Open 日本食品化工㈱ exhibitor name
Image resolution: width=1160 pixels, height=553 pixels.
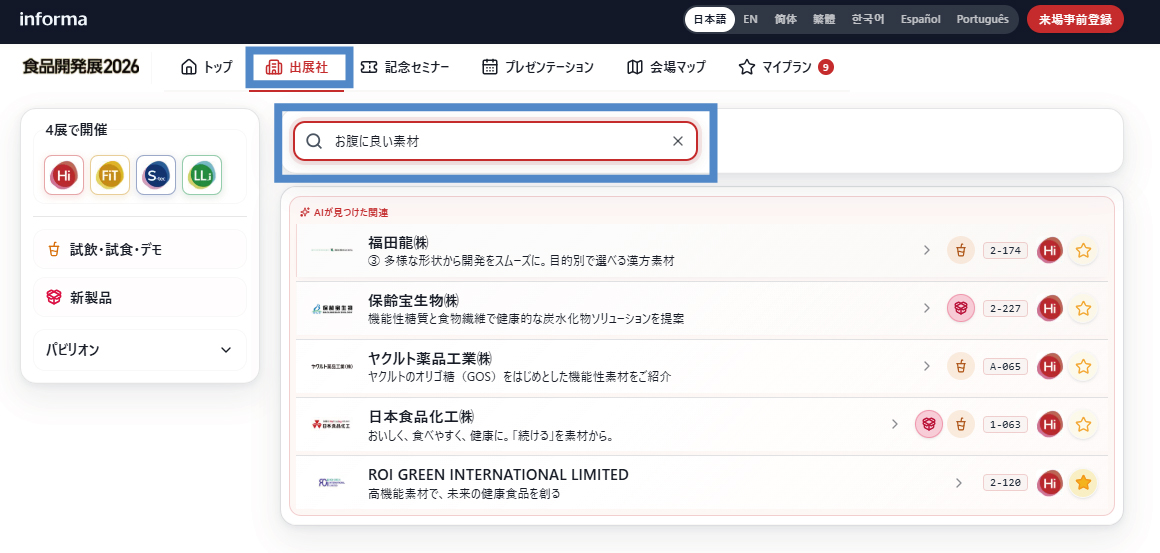(421, 416)
